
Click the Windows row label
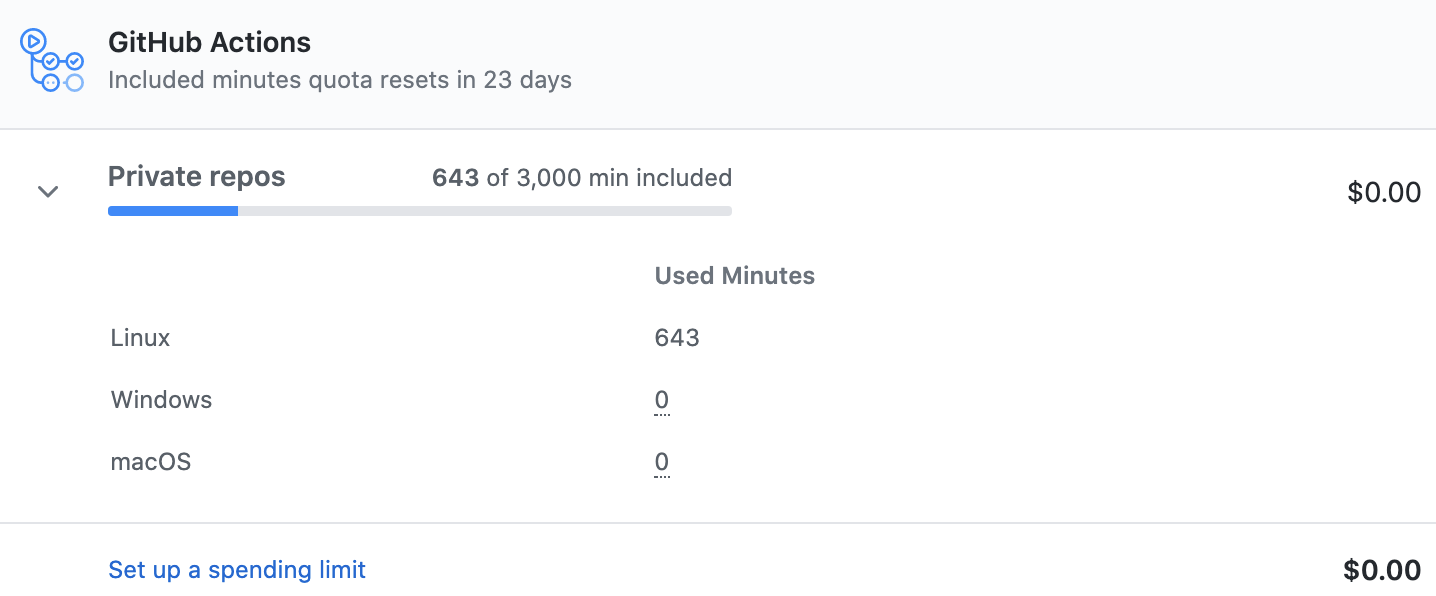[162, 400]
